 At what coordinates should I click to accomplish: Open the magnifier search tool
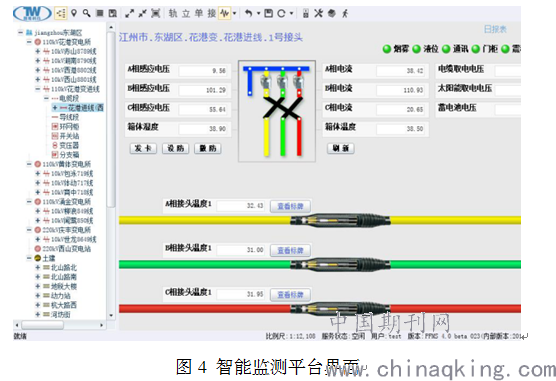coord(86,13)
